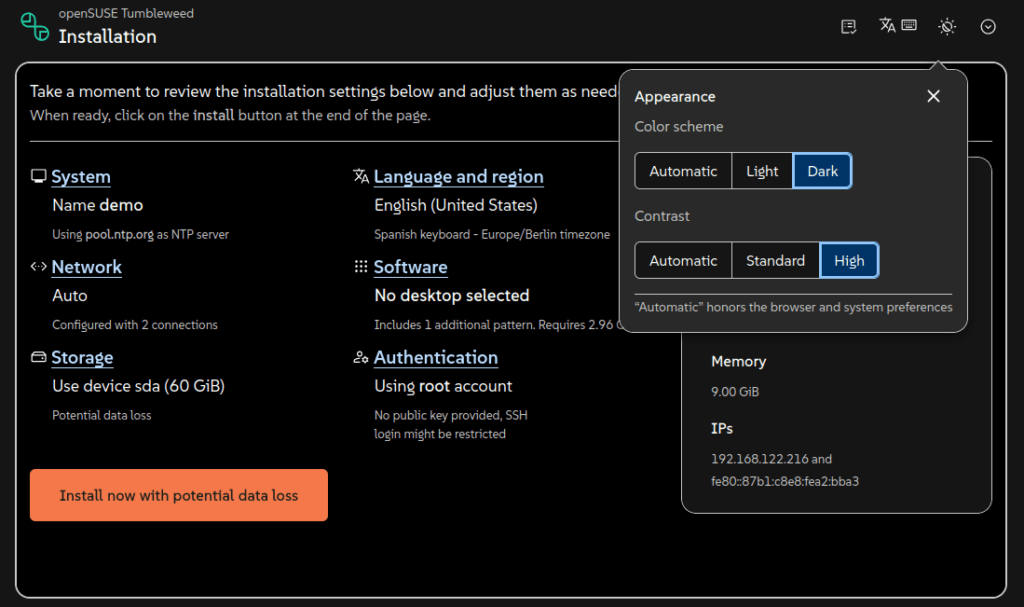
Task: Click the software grid icon
Action: point(360,266)
